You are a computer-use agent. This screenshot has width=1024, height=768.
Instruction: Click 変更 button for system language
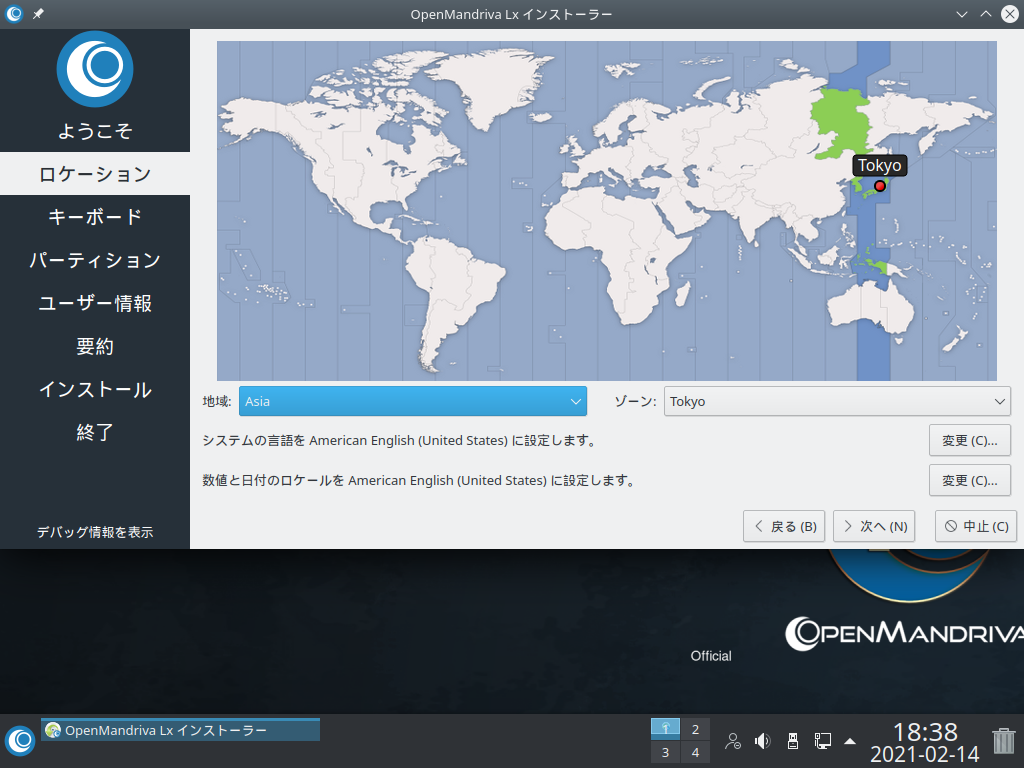pyautogui.click(x=970, y=441)
